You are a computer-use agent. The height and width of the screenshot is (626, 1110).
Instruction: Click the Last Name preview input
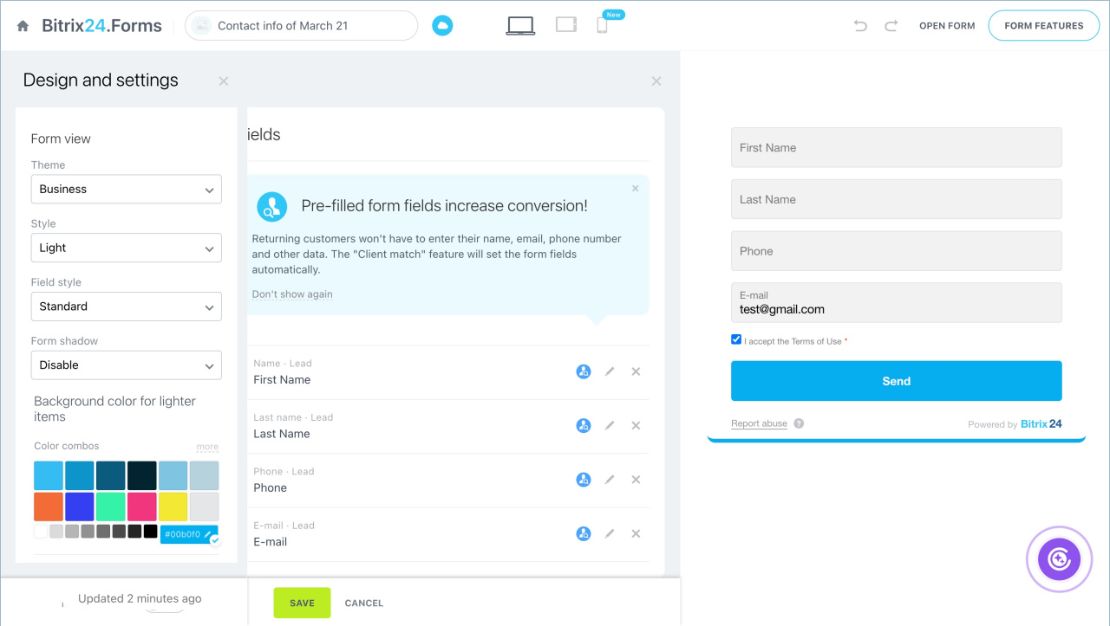[896, 199]
